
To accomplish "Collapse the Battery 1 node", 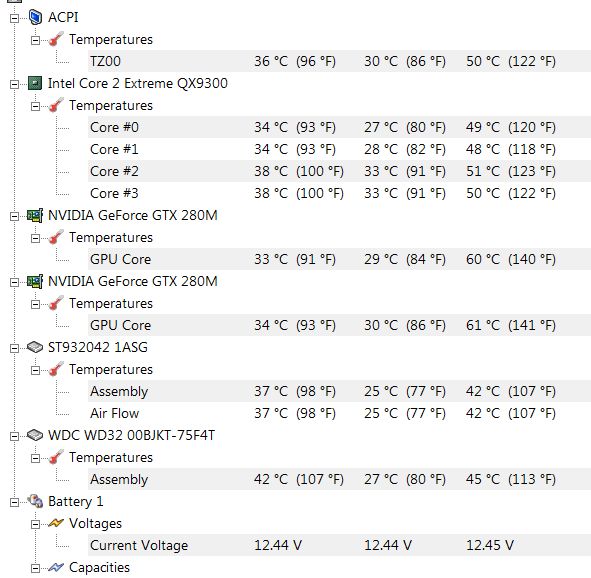I will tap(14, 502).
